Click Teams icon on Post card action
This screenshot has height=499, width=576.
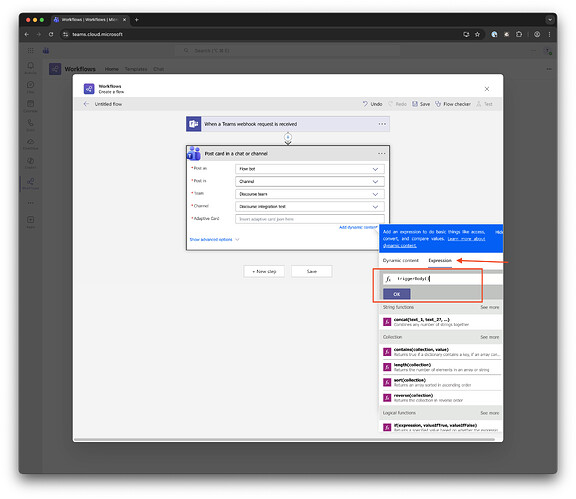pos(194,153)
